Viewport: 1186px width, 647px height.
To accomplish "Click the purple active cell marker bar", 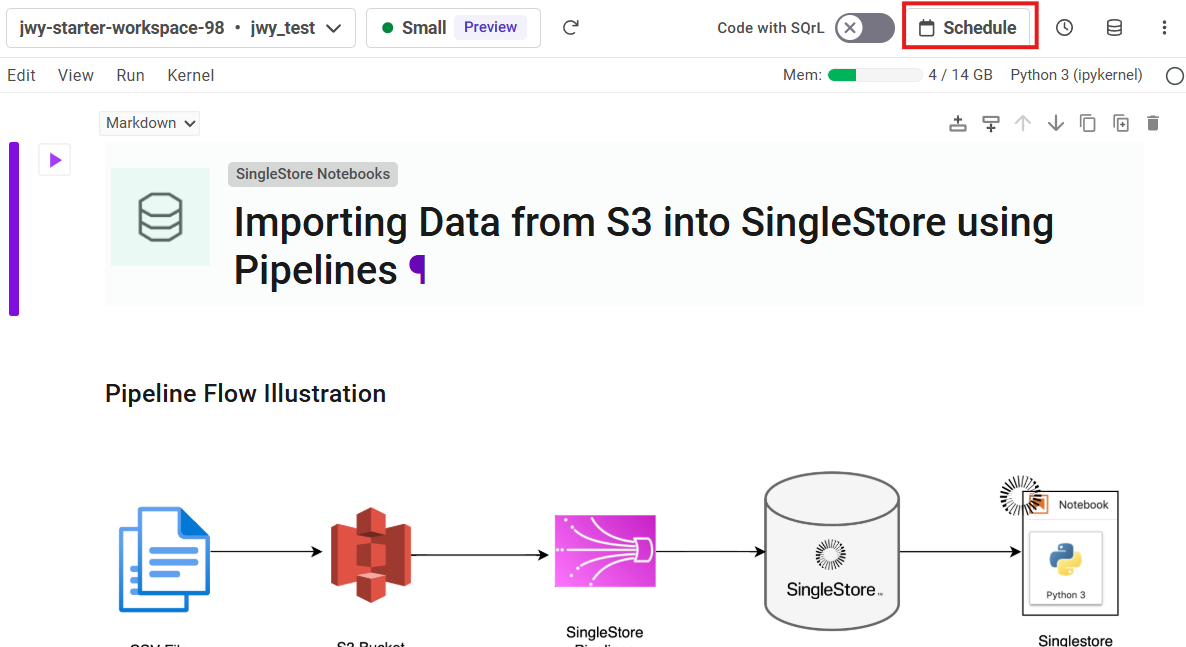I will (14, 229).
